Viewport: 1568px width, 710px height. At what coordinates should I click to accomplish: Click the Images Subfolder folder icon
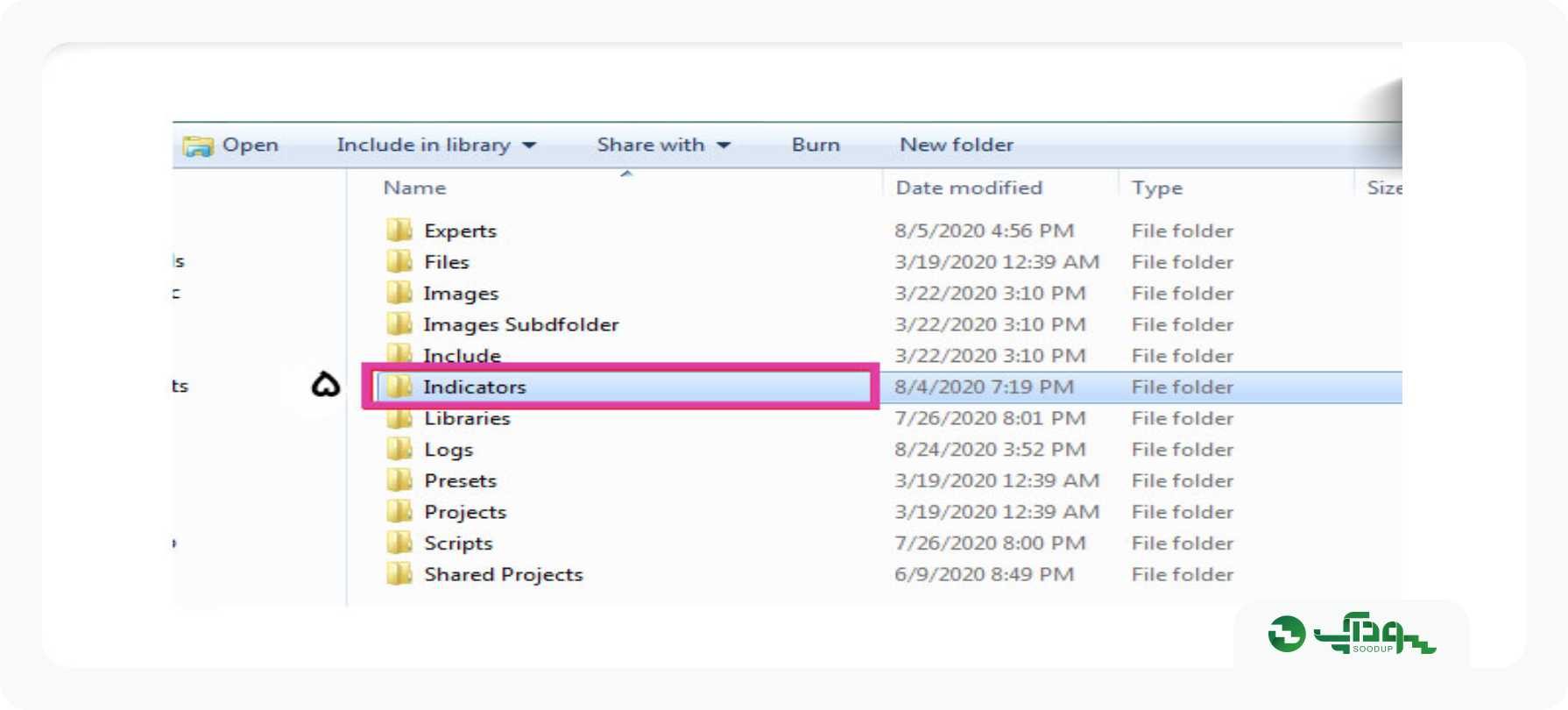(x=399, y=323)
